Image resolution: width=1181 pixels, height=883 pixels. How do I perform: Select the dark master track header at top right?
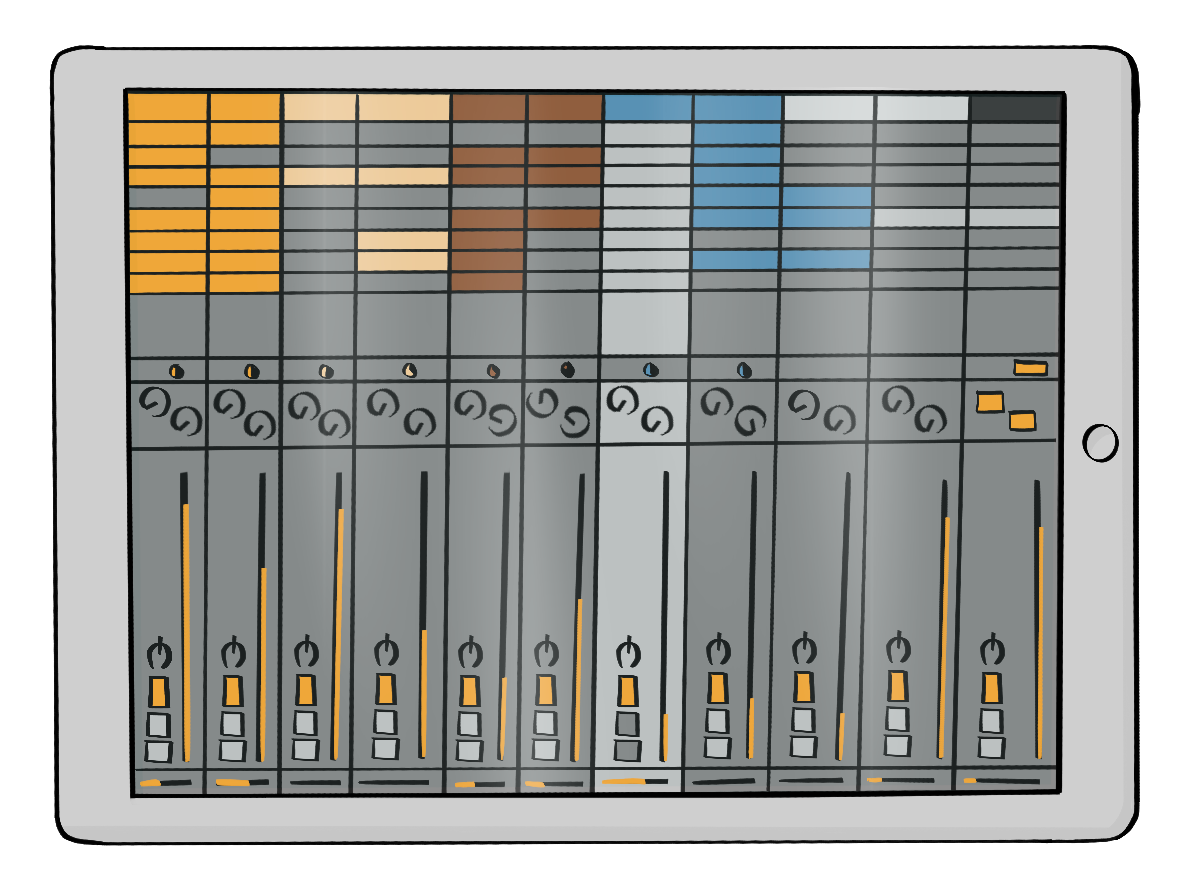pos(1015,109)
